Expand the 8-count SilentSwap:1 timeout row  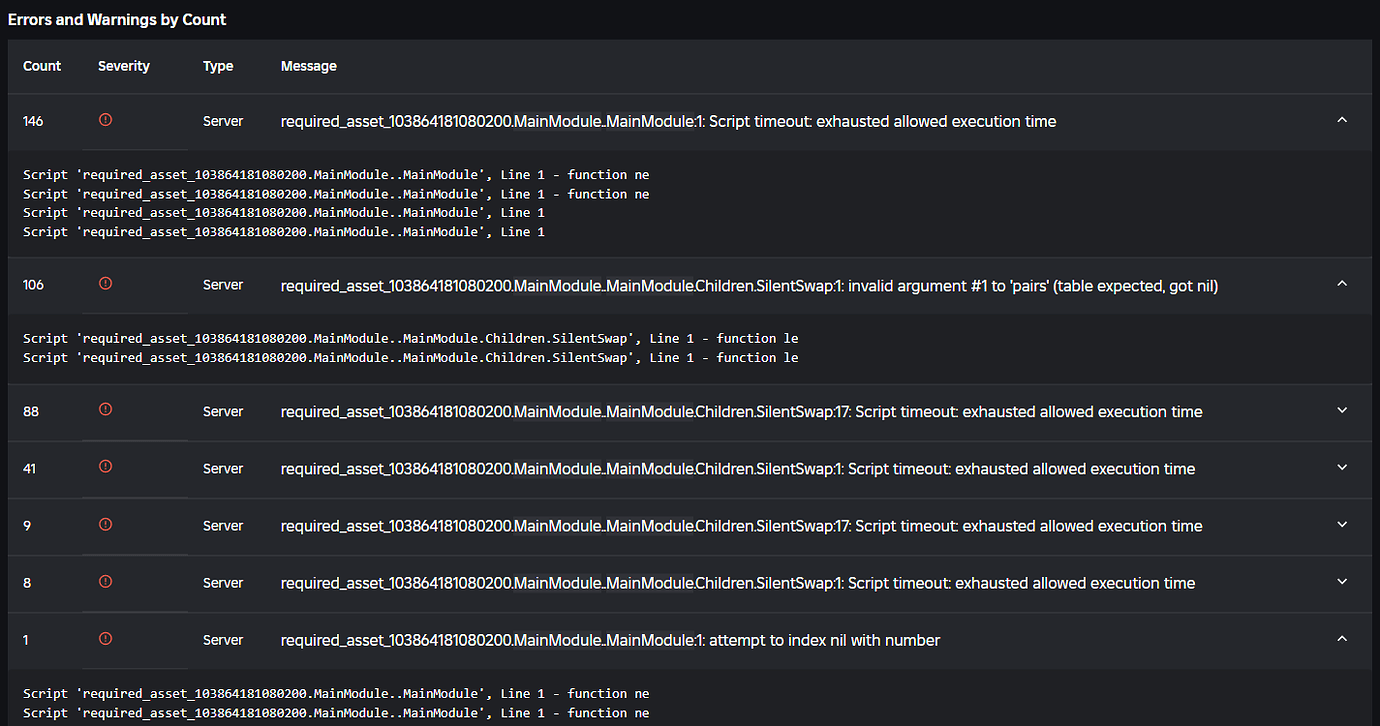1342,582
